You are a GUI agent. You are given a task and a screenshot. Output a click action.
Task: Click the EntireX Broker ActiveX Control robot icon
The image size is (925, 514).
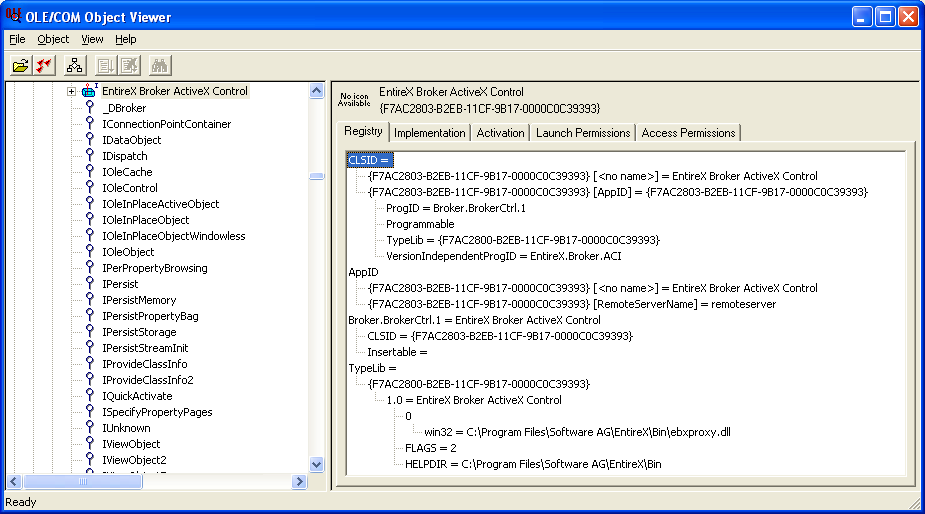89,91
